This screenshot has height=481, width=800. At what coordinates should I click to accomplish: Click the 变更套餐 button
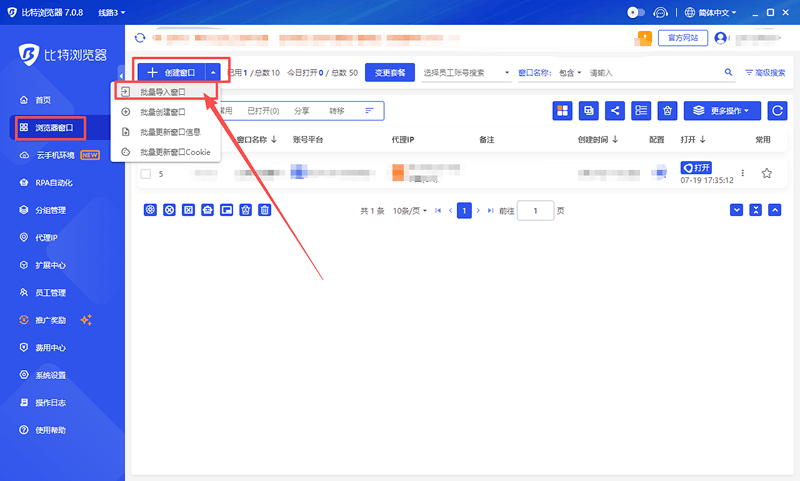pyautogui.click(x=390, y=73)
